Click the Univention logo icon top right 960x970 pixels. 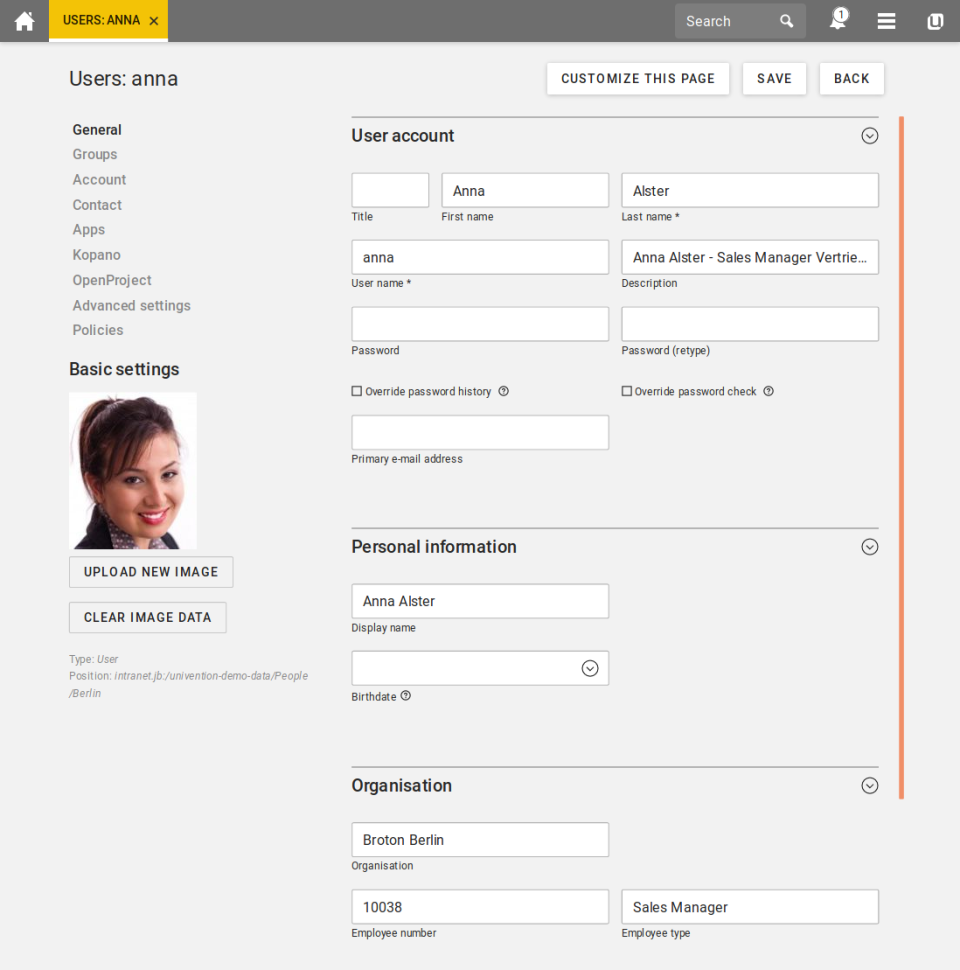[x=934, y=20]
